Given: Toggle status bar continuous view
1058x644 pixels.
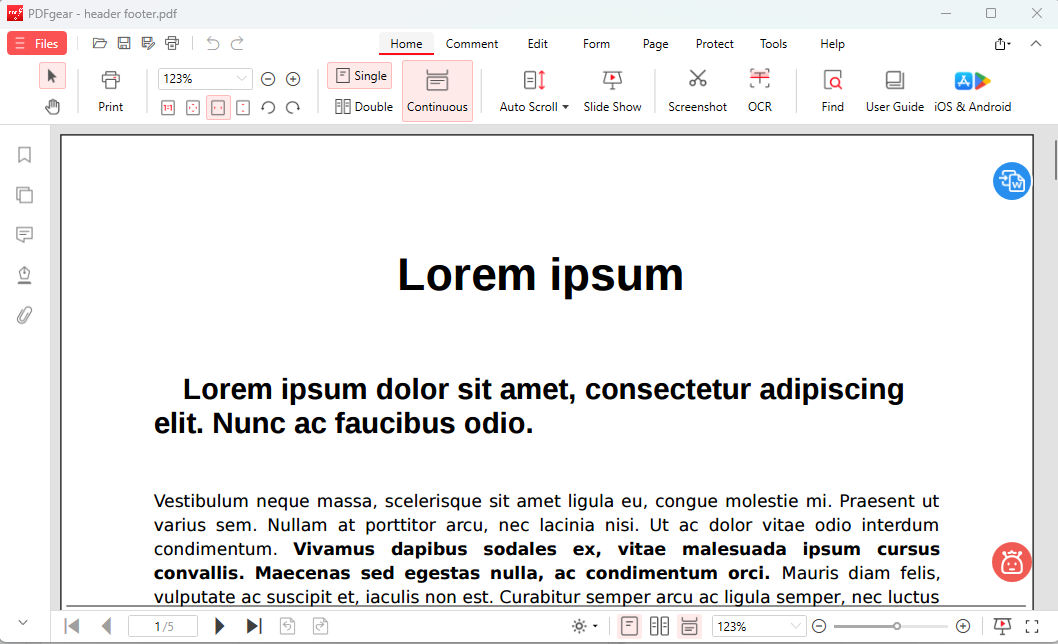Looking at the screenshot, I should pos(690,626).
